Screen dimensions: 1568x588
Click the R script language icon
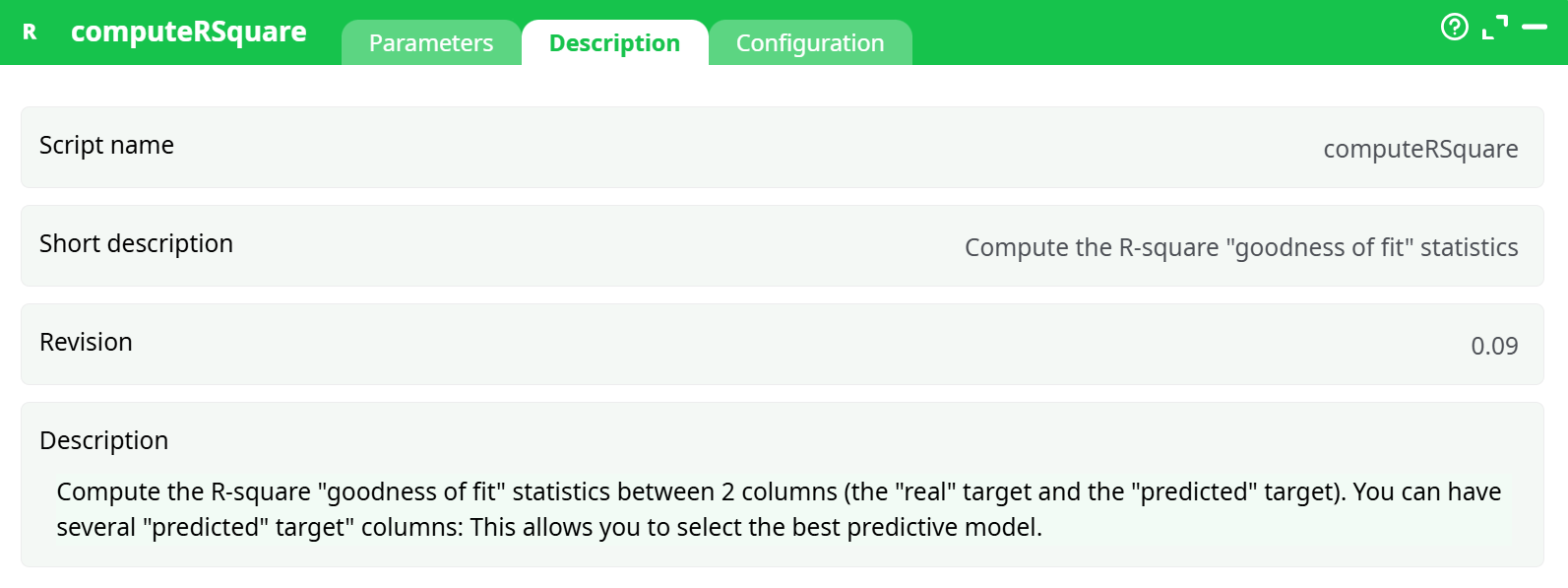pyautogui.click(x=30, y=33)
